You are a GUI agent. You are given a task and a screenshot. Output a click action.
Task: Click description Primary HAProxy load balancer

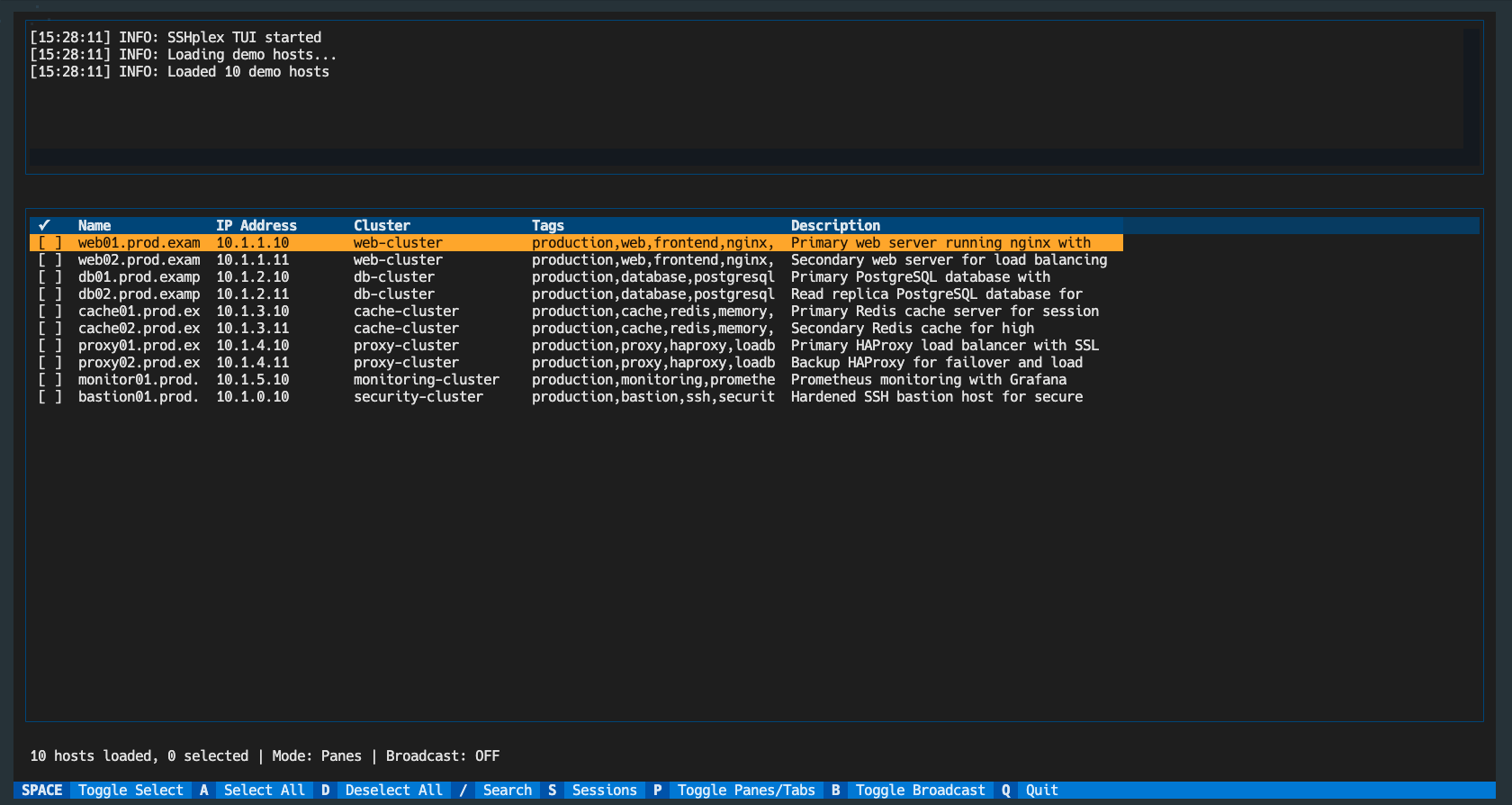tap(945, 346)
